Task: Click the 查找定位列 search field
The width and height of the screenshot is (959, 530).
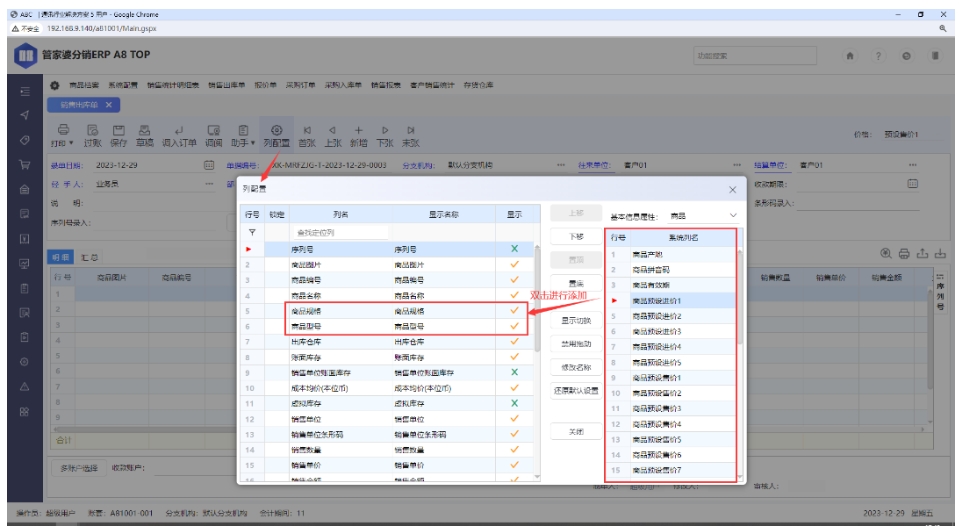Action: click(340, 232)
